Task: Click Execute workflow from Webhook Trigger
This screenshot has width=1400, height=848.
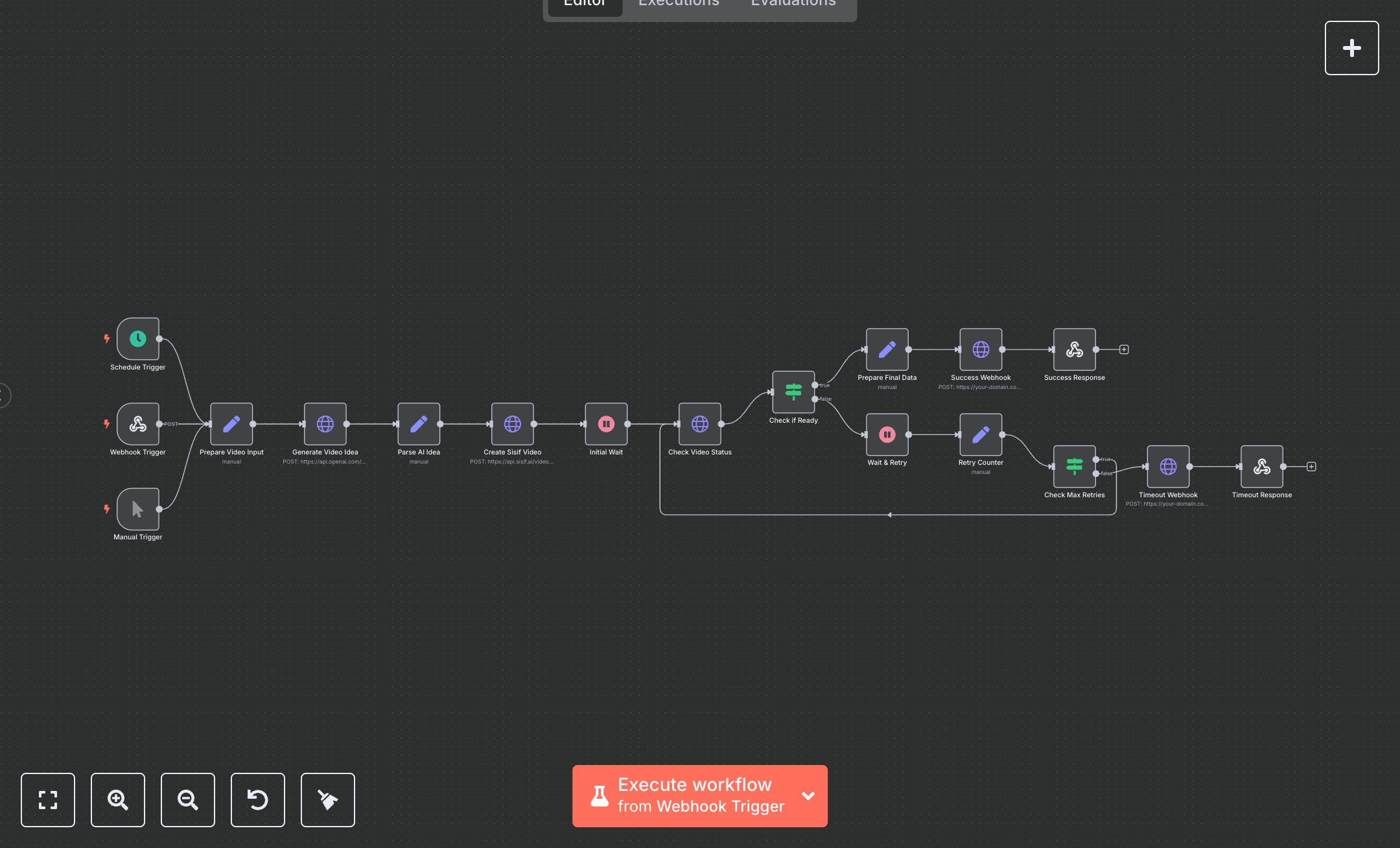Action: (x=694, y=795)
